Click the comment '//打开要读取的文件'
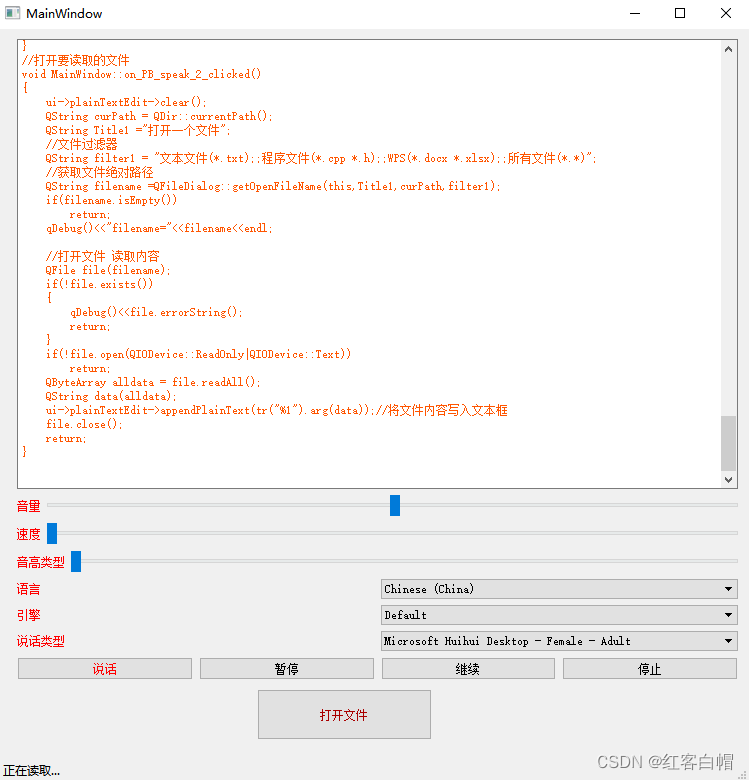 [x=76, y=60]
